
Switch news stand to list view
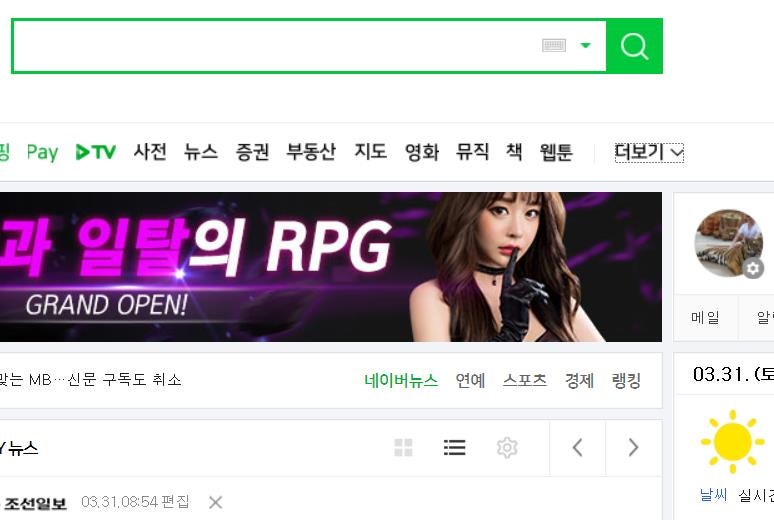tap(455, 447)
